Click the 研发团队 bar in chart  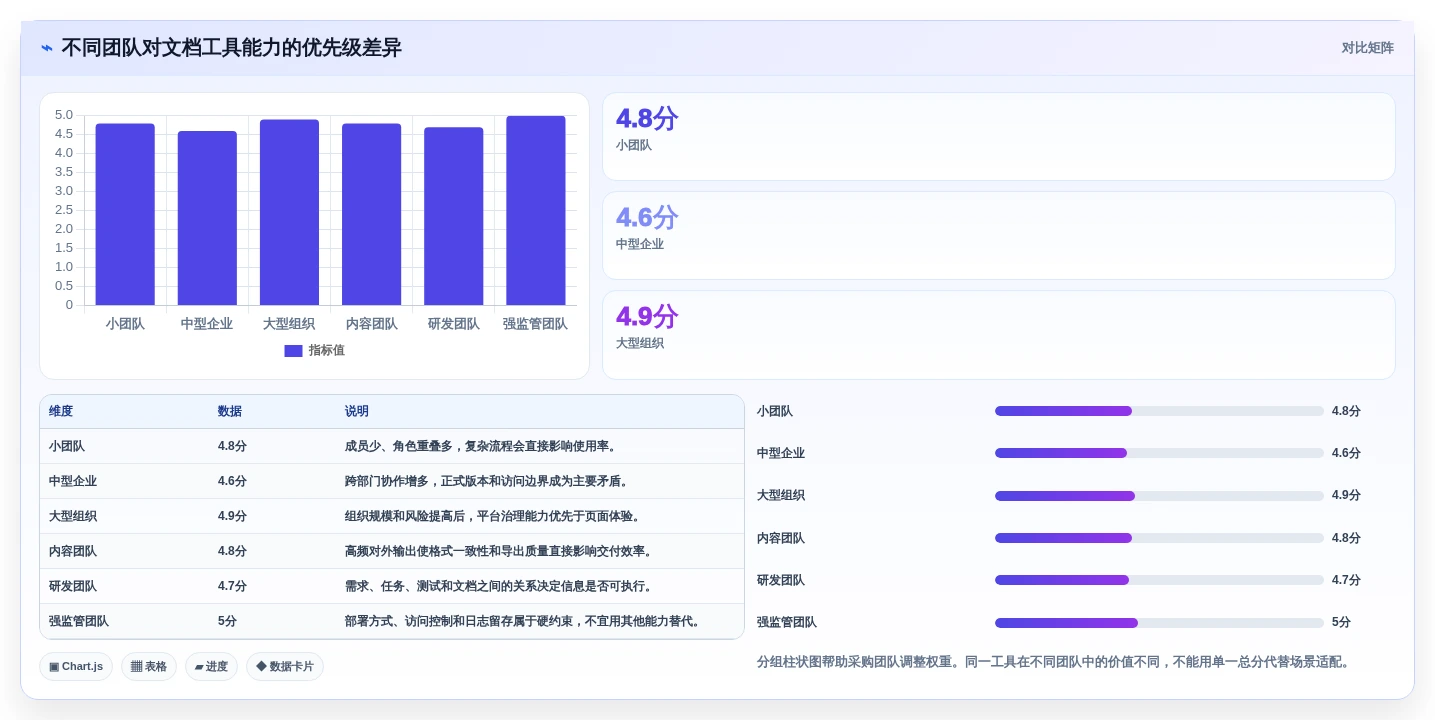tap(453, 216)
